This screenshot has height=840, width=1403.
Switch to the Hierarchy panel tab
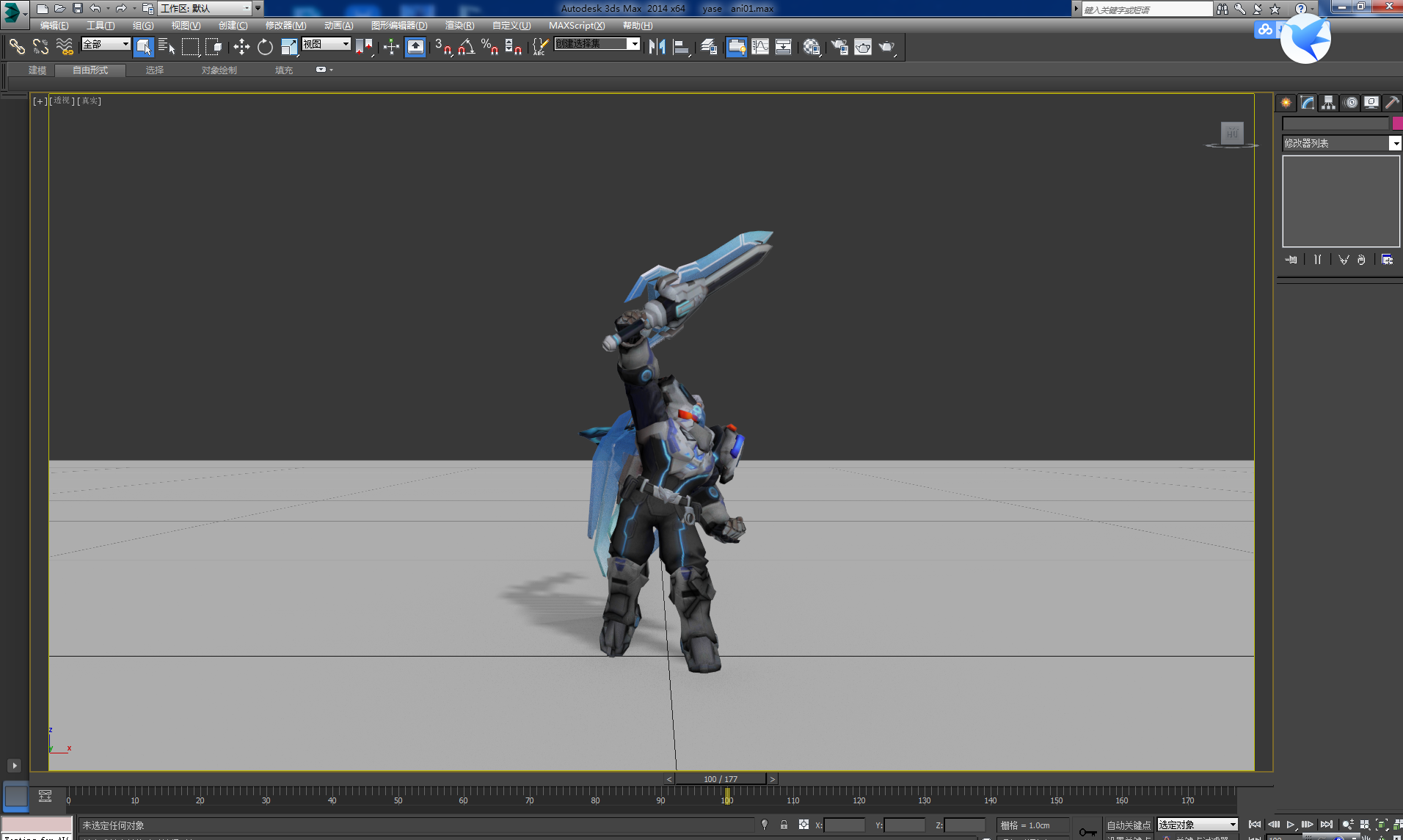(x=1329, y=103)
